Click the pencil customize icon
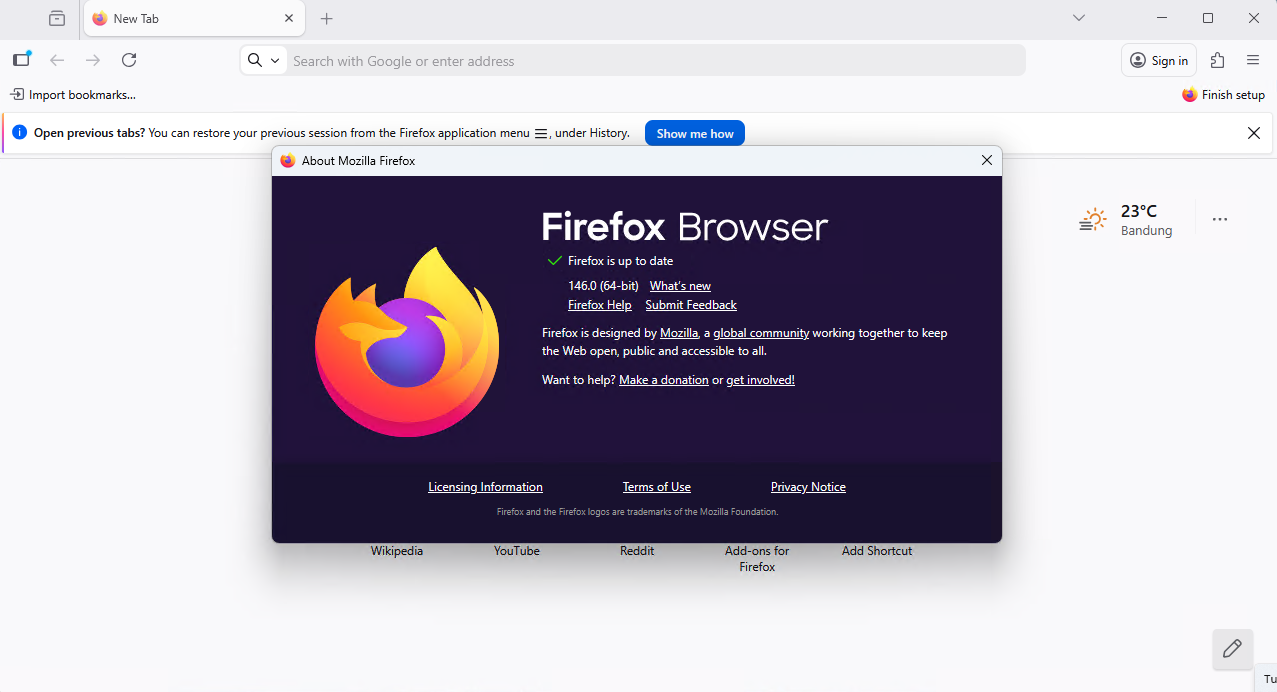Image resolution: width=1277 pixels, height=692 pixels. pos(1232,648)
